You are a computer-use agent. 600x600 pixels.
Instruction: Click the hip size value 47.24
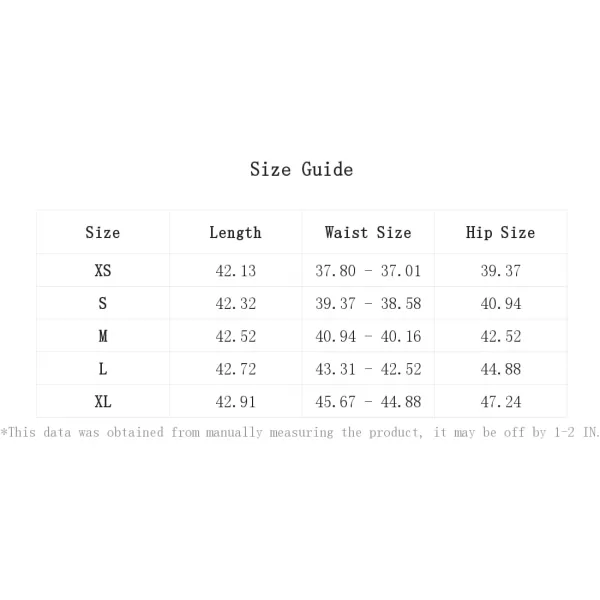(x=501, y=402)
